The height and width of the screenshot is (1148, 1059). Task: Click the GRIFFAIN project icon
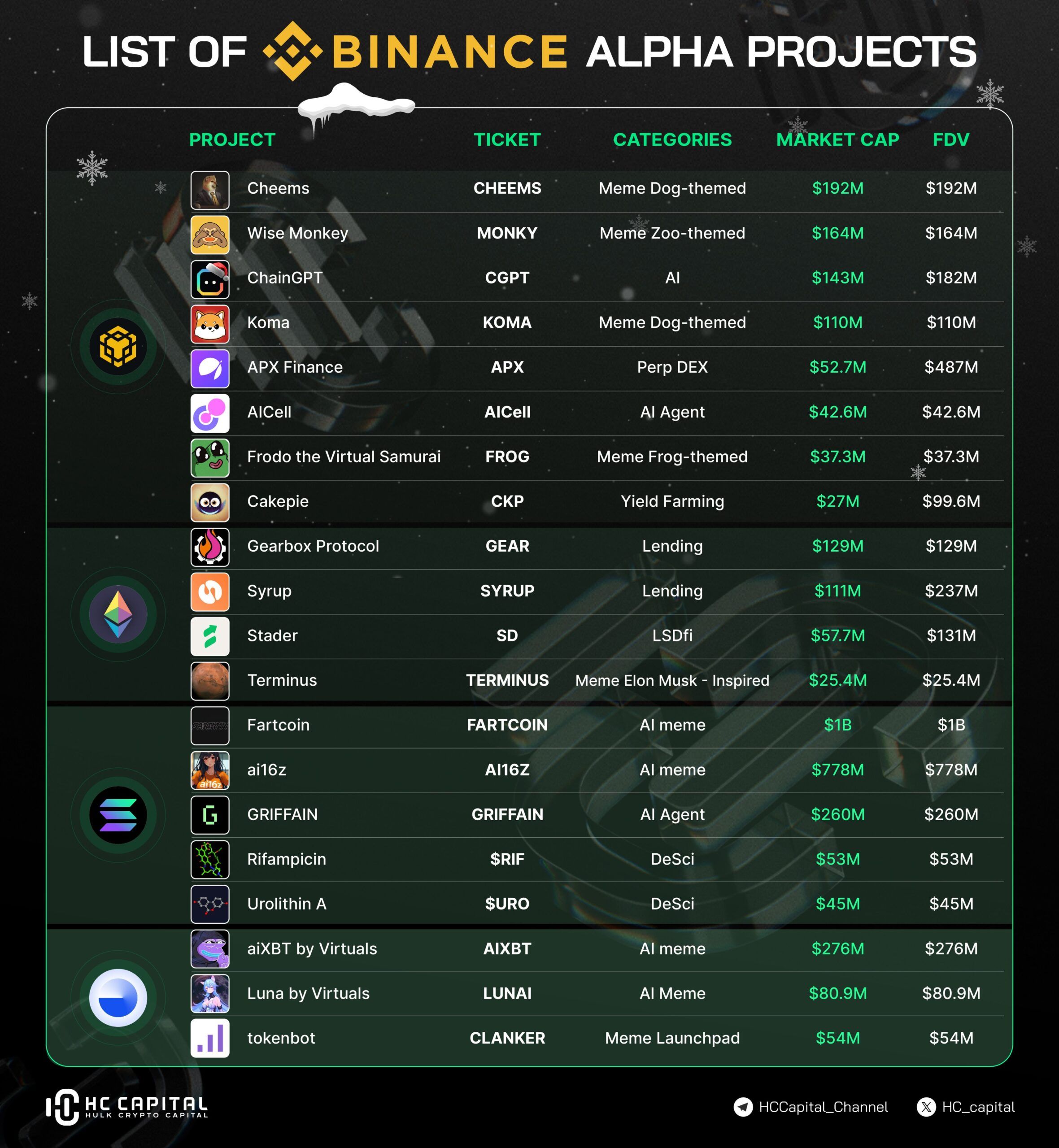[x=210, y=815]
